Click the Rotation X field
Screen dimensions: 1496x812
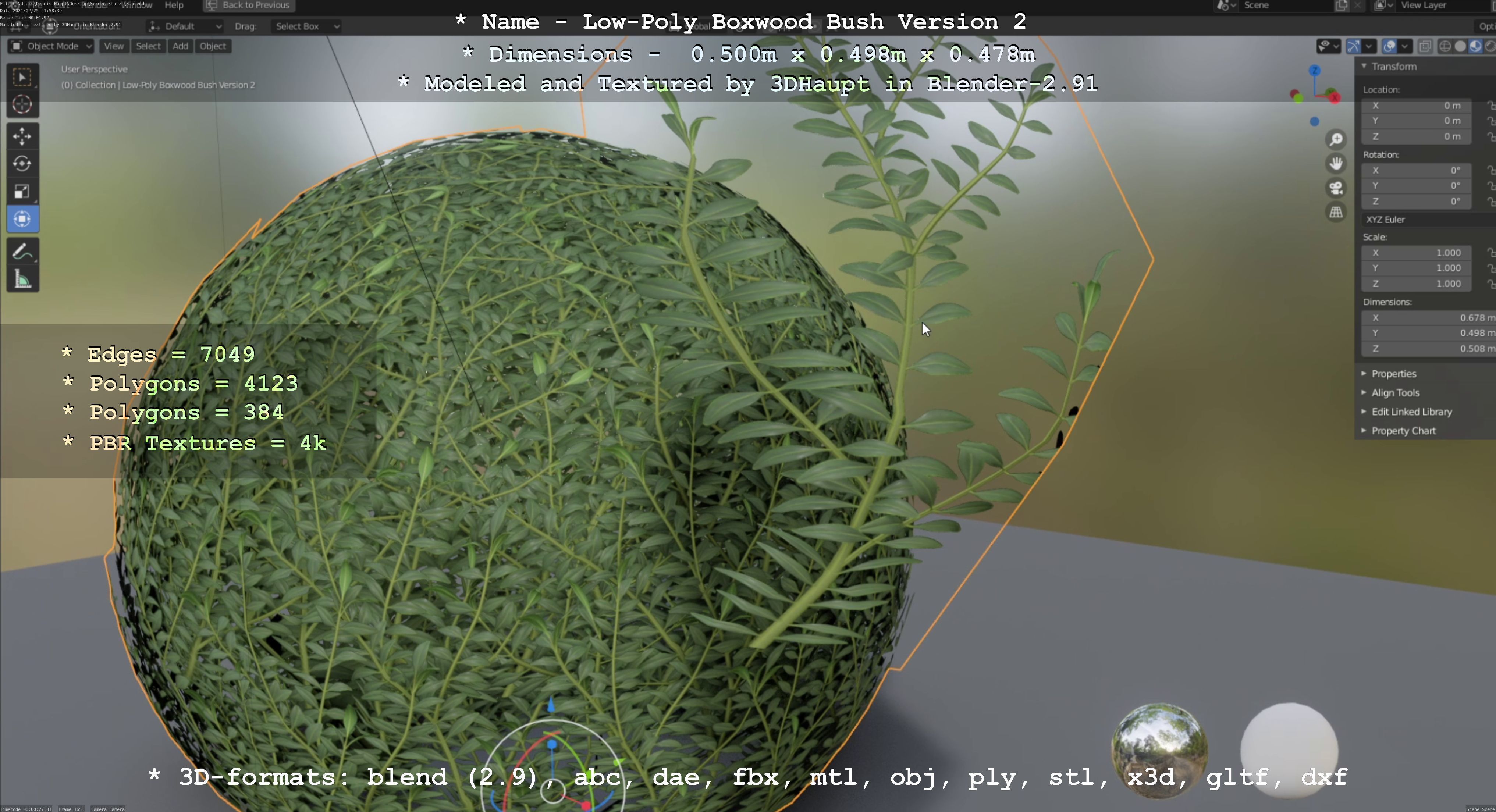(1417, 171)
